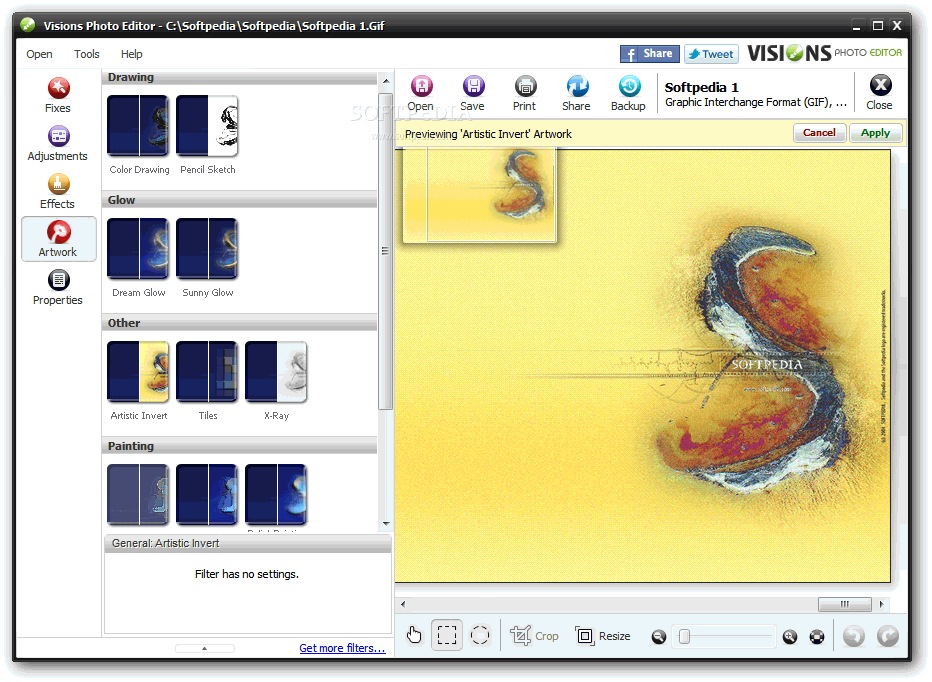Click the redo arrow button

coord(888,636)
